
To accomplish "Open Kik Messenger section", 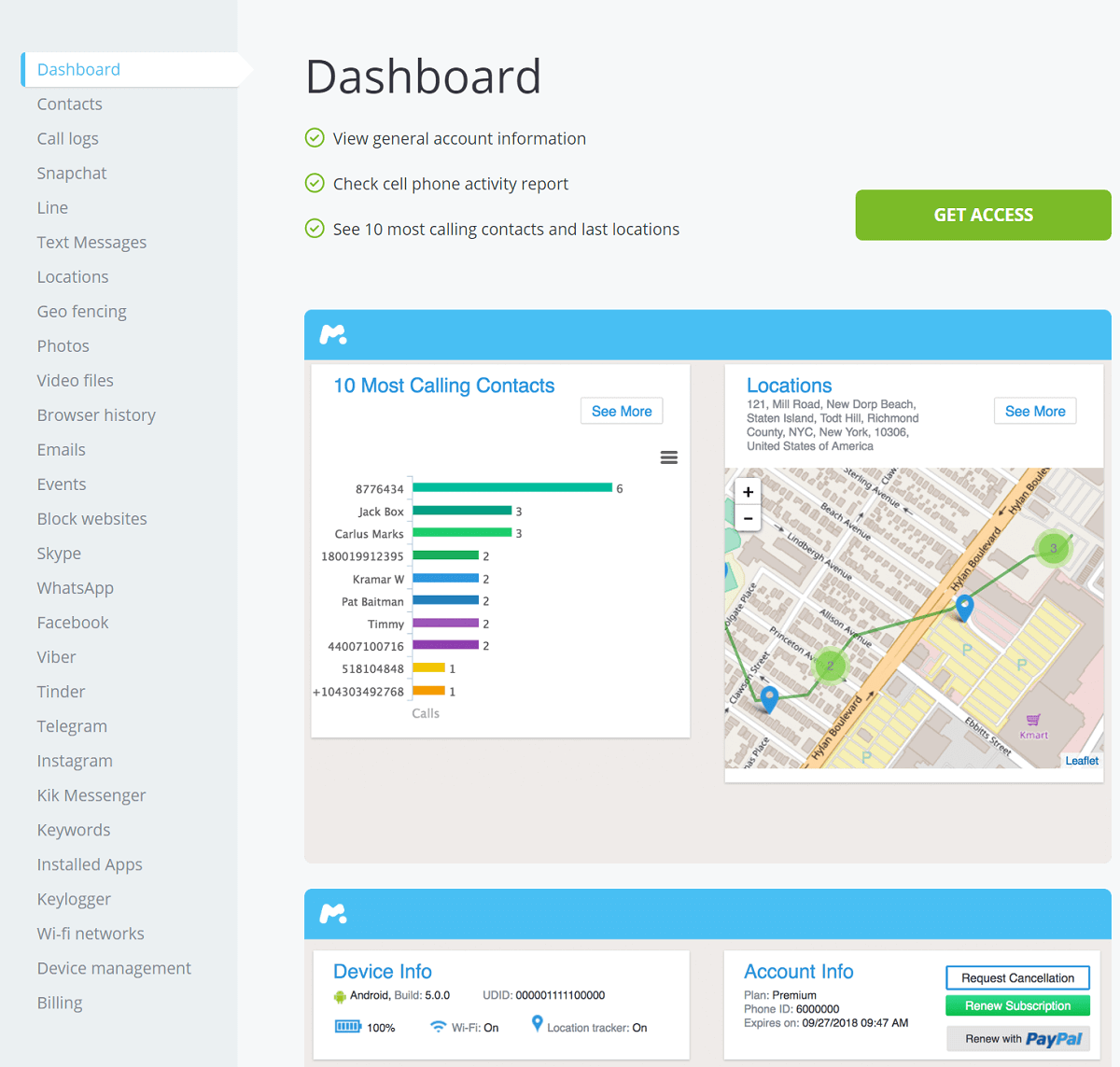I will 91,794.
